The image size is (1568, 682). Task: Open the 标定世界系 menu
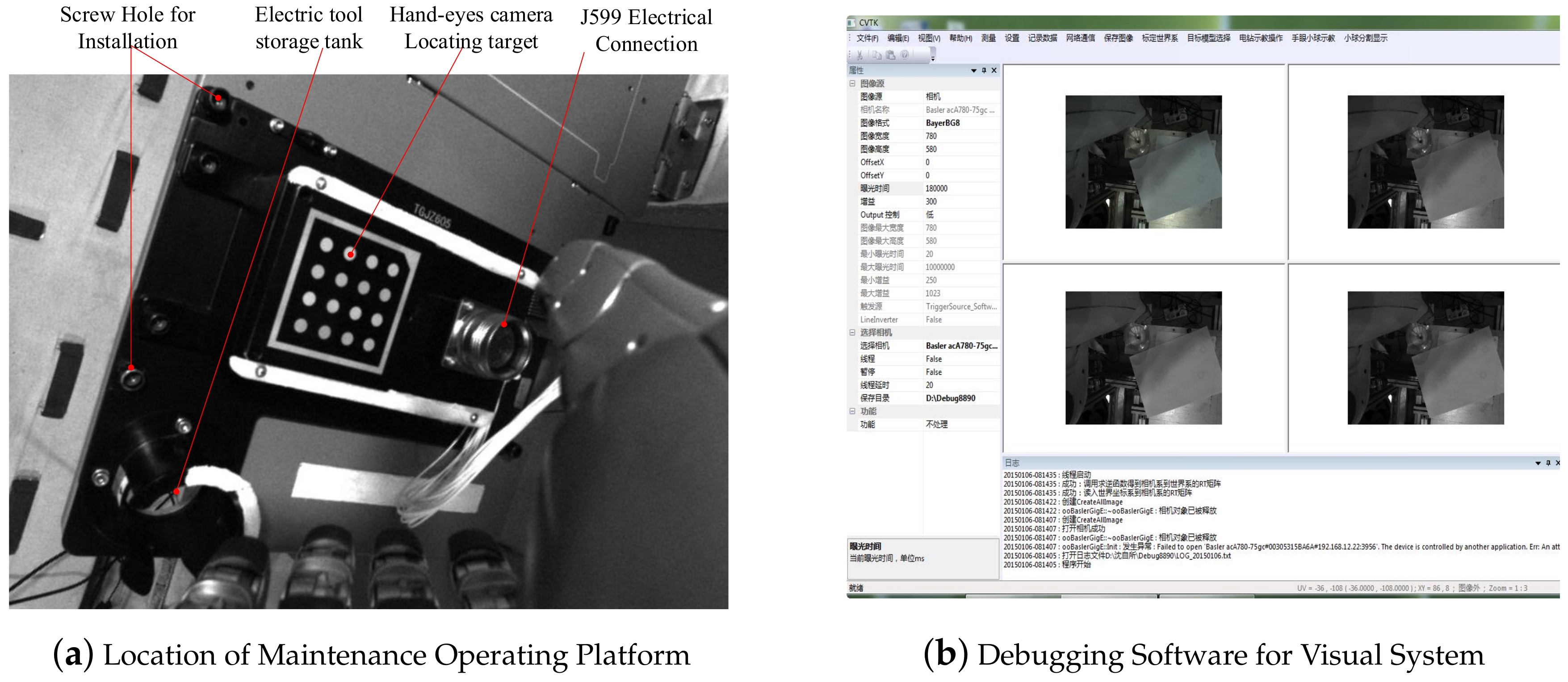[1160, 38]
